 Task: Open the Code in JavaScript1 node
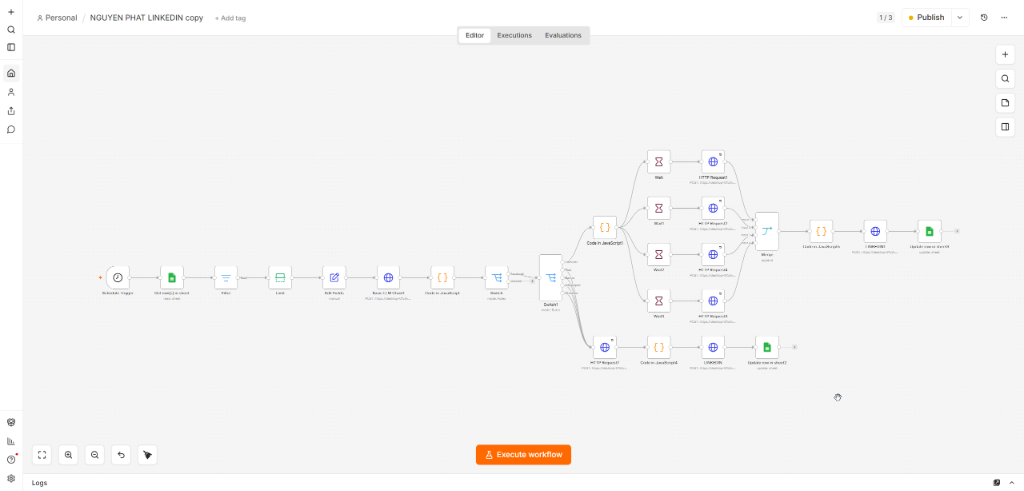pos(605,228)
